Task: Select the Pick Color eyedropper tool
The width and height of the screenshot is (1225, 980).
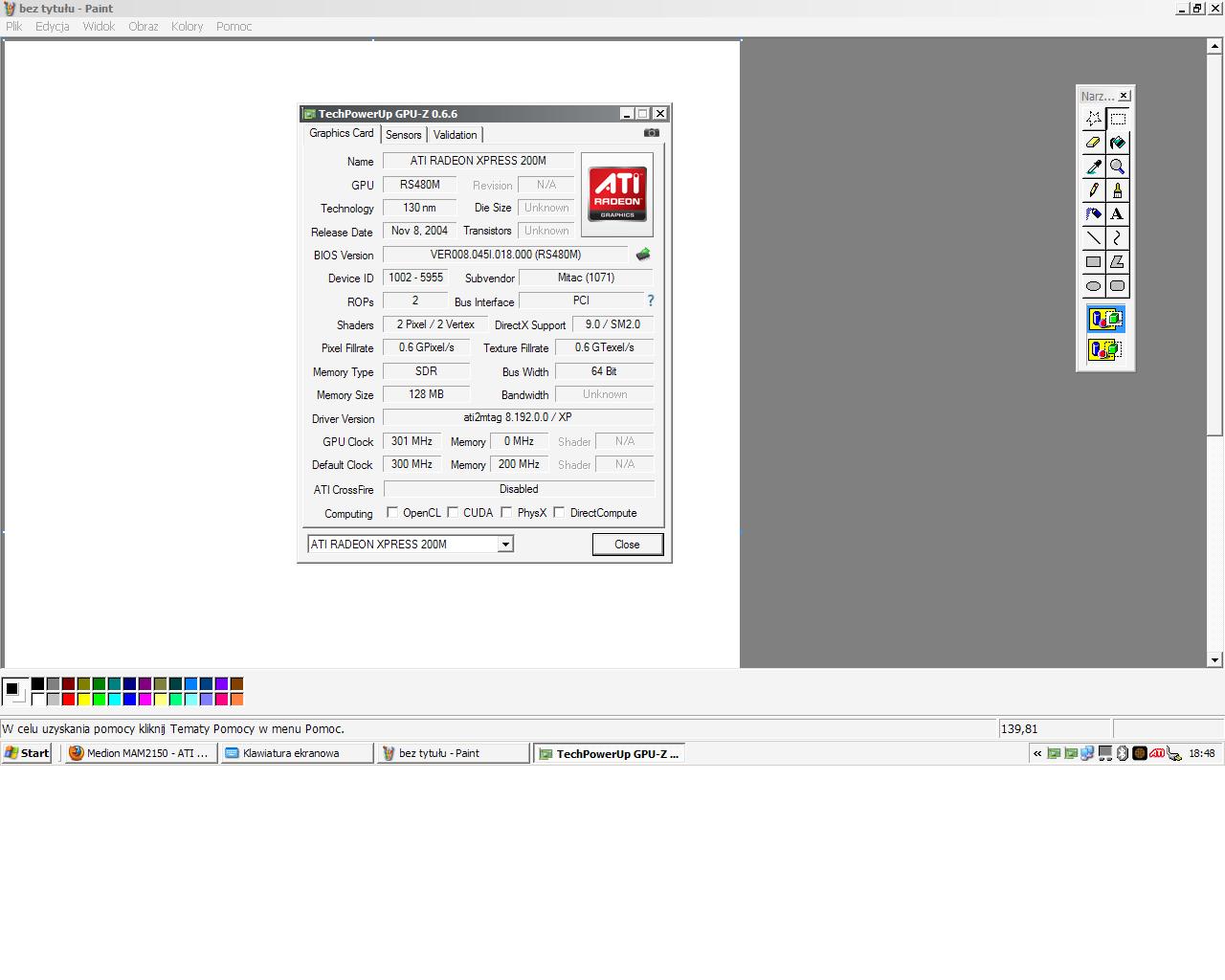Action: click(x=1094, y=167)
